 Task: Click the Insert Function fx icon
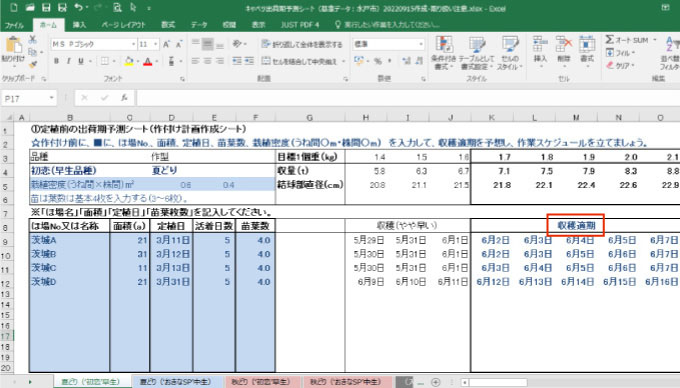pyautogui.click(x=124, y=98)
